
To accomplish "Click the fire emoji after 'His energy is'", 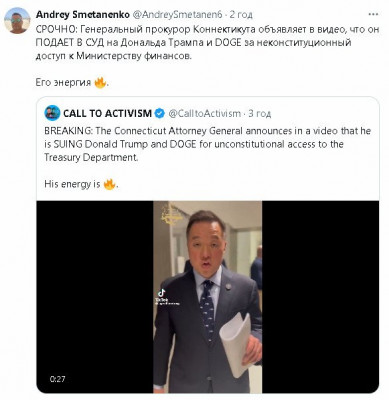I will pos(109,184).
